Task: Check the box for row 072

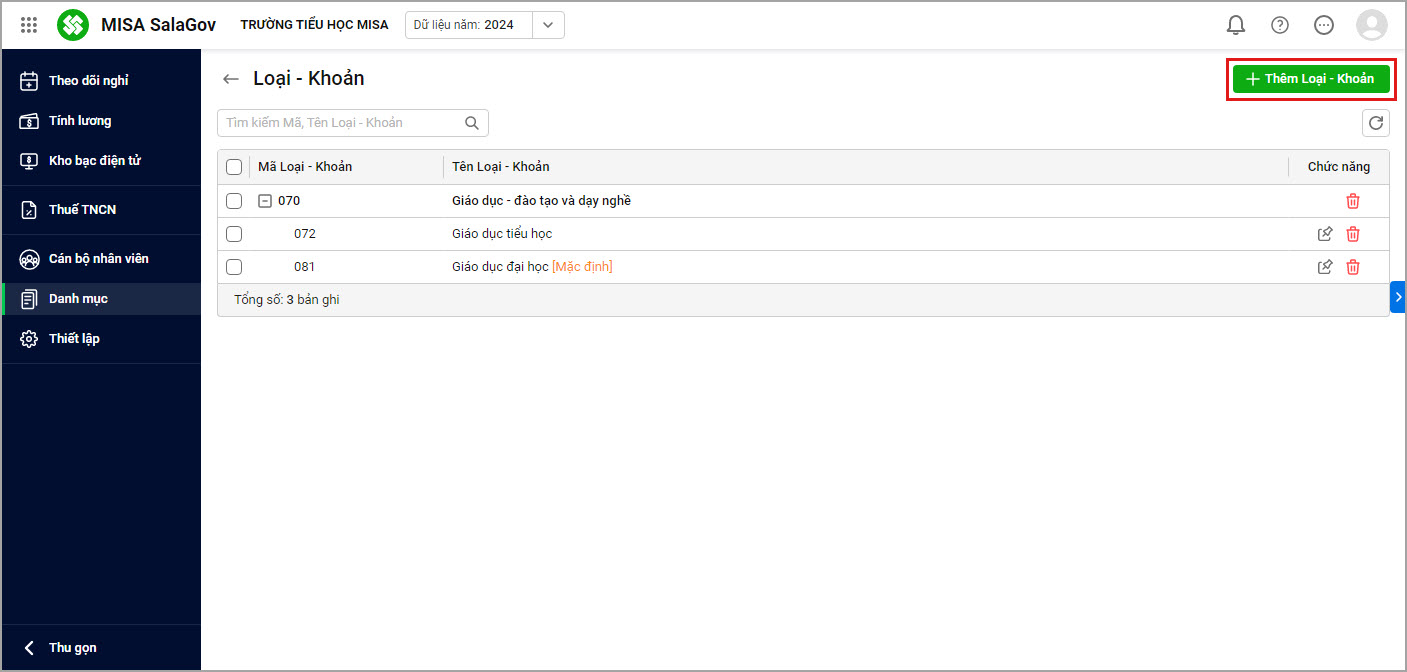Action: pyautogui.click(x=234, y=234)
